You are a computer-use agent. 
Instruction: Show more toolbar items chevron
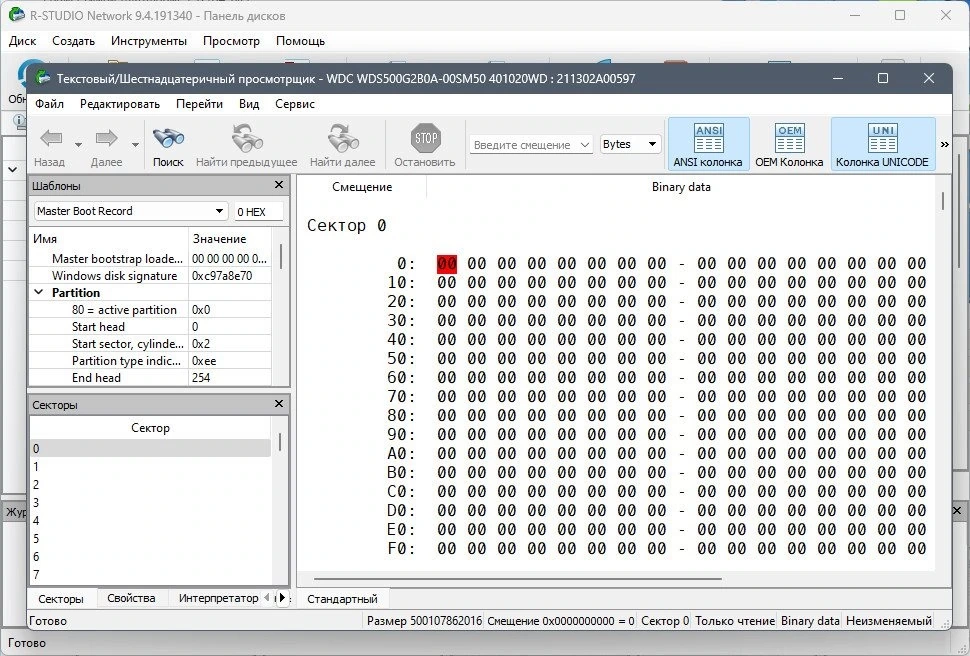(x=945, y=144)
